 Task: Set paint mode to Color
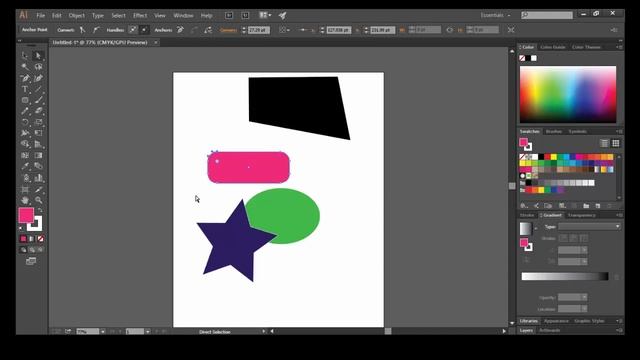click(x=23, y=239)
